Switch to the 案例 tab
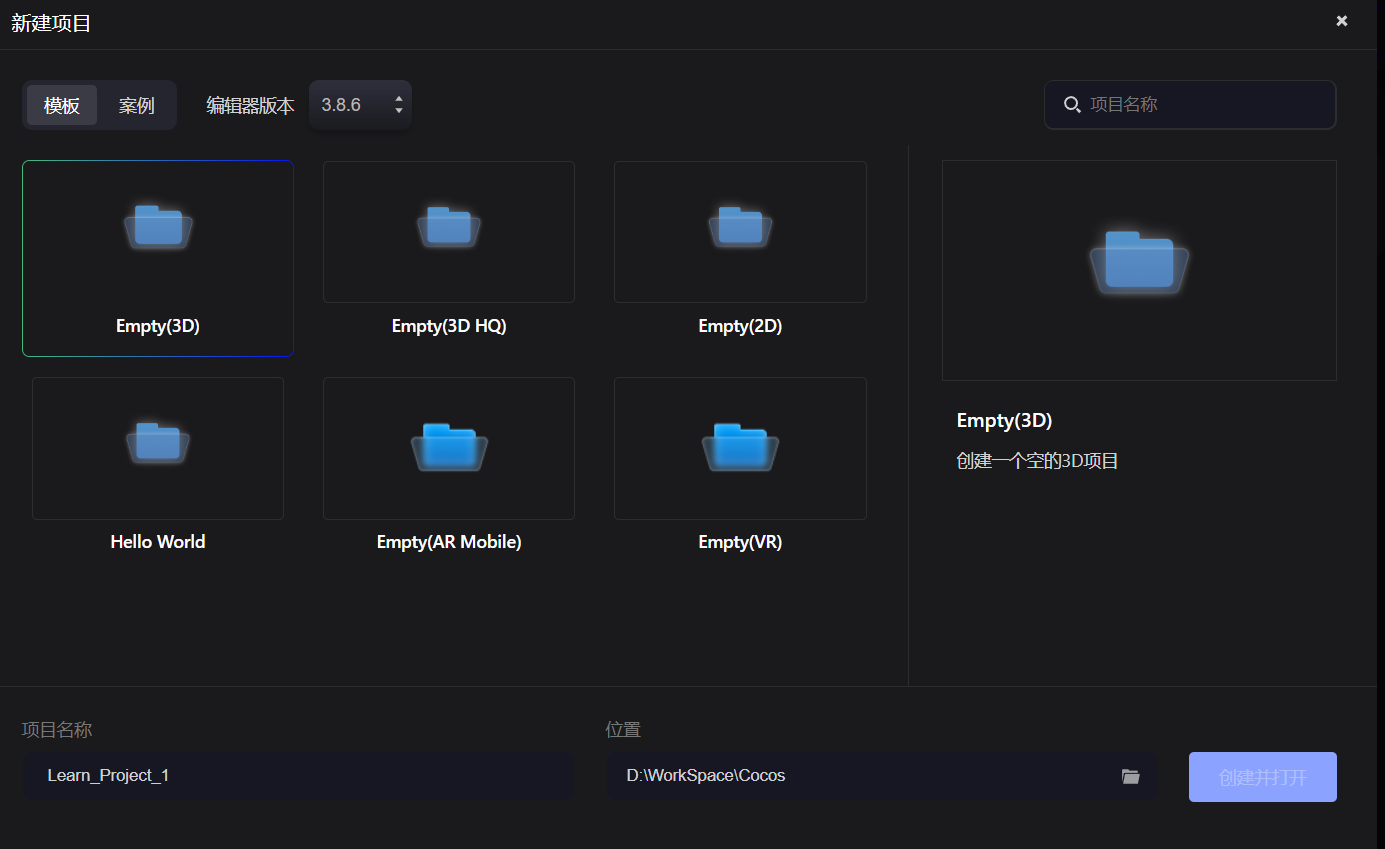1385x849 pixels. click(x=136, y=105)
